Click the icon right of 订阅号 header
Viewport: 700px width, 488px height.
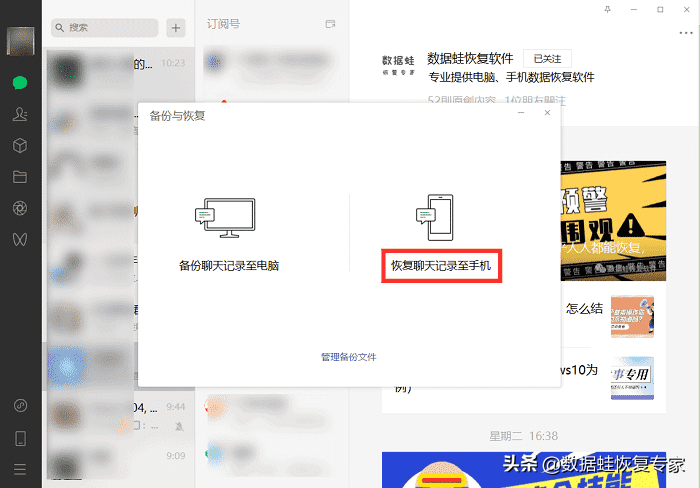331,23
